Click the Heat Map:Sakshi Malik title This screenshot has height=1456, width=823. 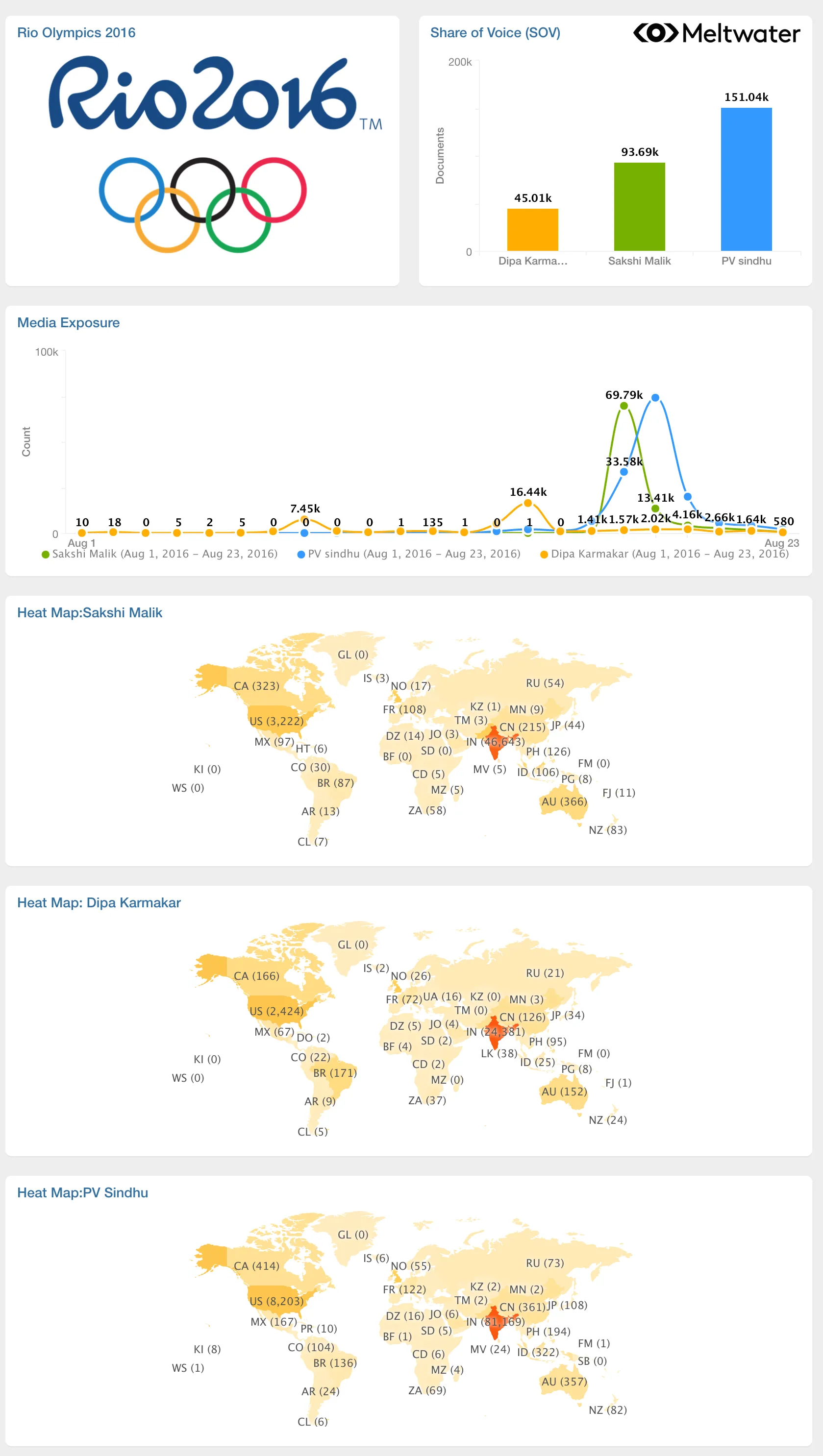tap(89, 613)
